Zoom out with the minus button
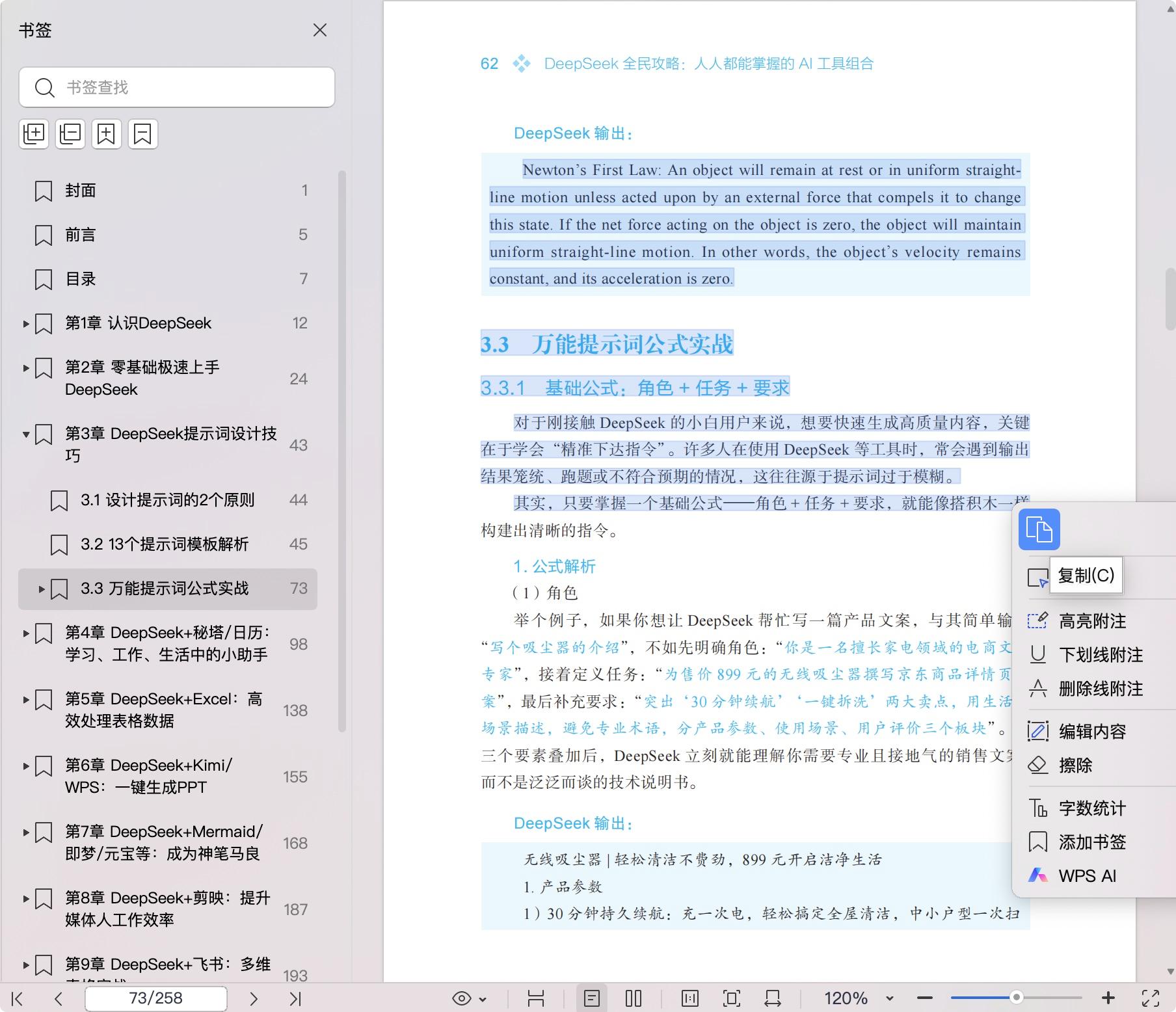Image resolution: width=1176 pixels, height=1012 pixels. (925, 998)
